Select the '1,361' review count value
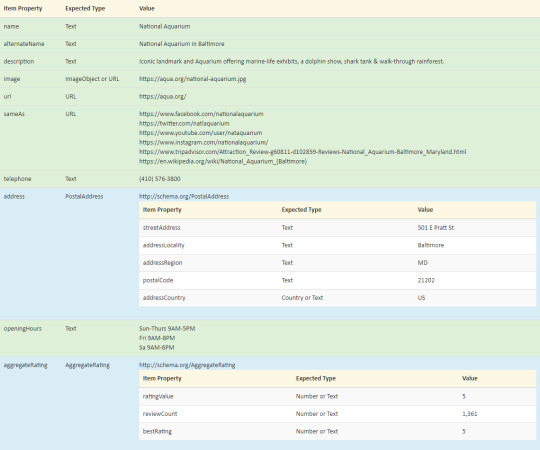This screenshot has height=450, width=540. tap(470, 414)
